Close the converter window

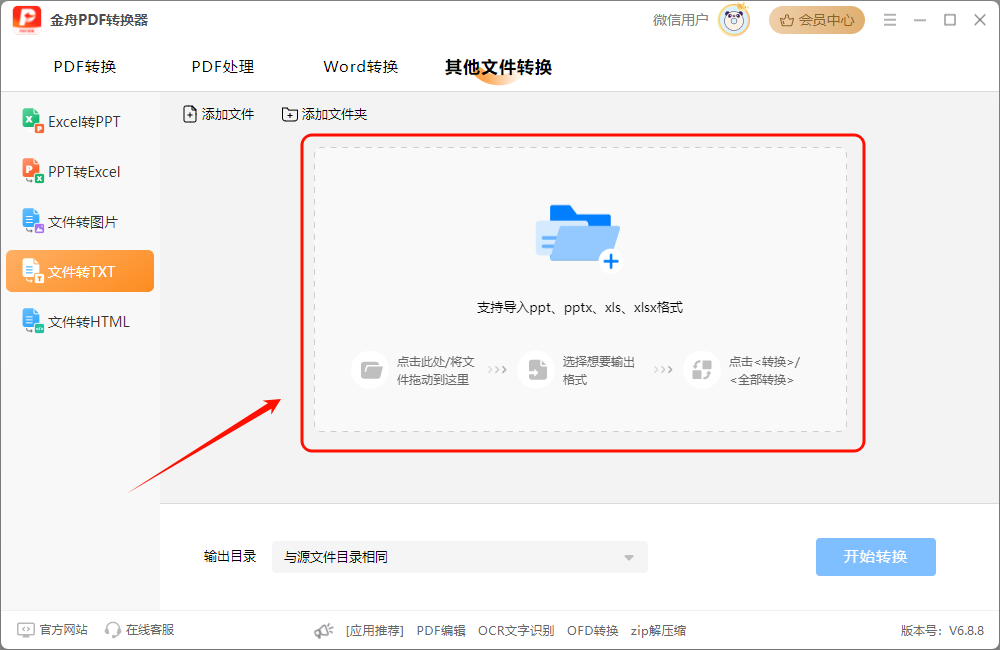click(980, 20)
